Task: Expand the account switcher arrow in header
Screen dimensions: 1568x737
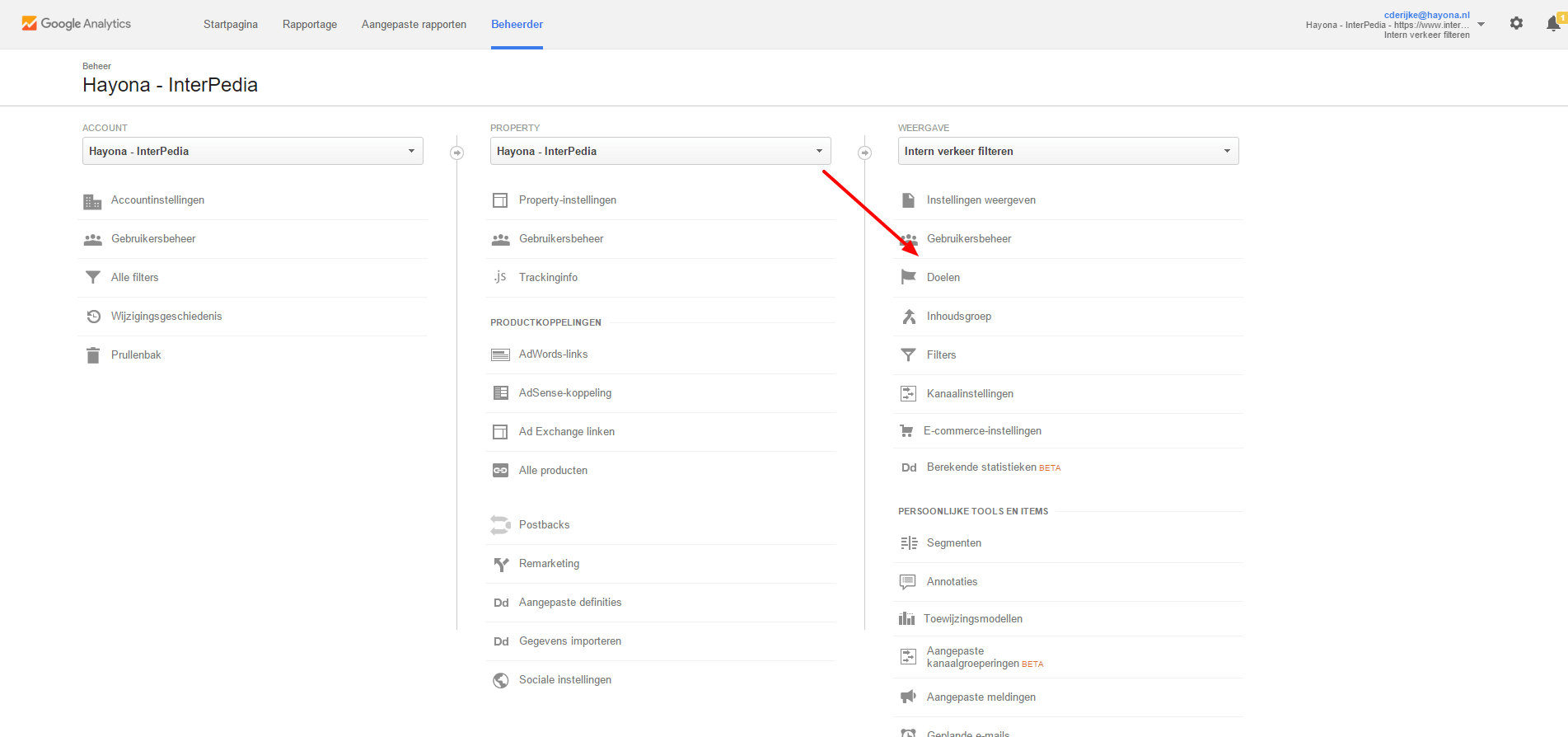Action: (x=1481, y=25)
